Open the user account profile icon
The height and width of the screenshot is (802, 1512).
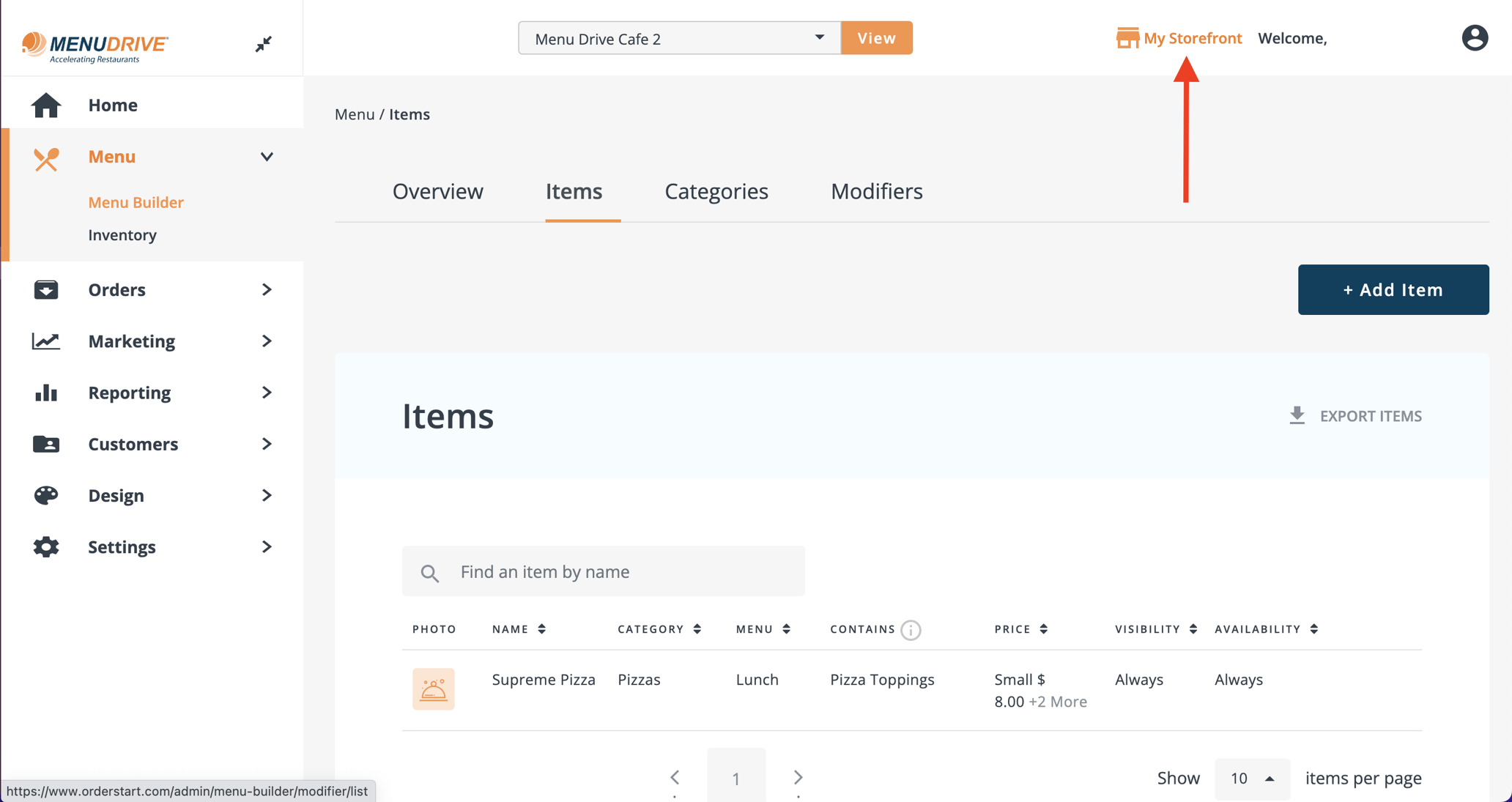click(x=1475, y=38)
